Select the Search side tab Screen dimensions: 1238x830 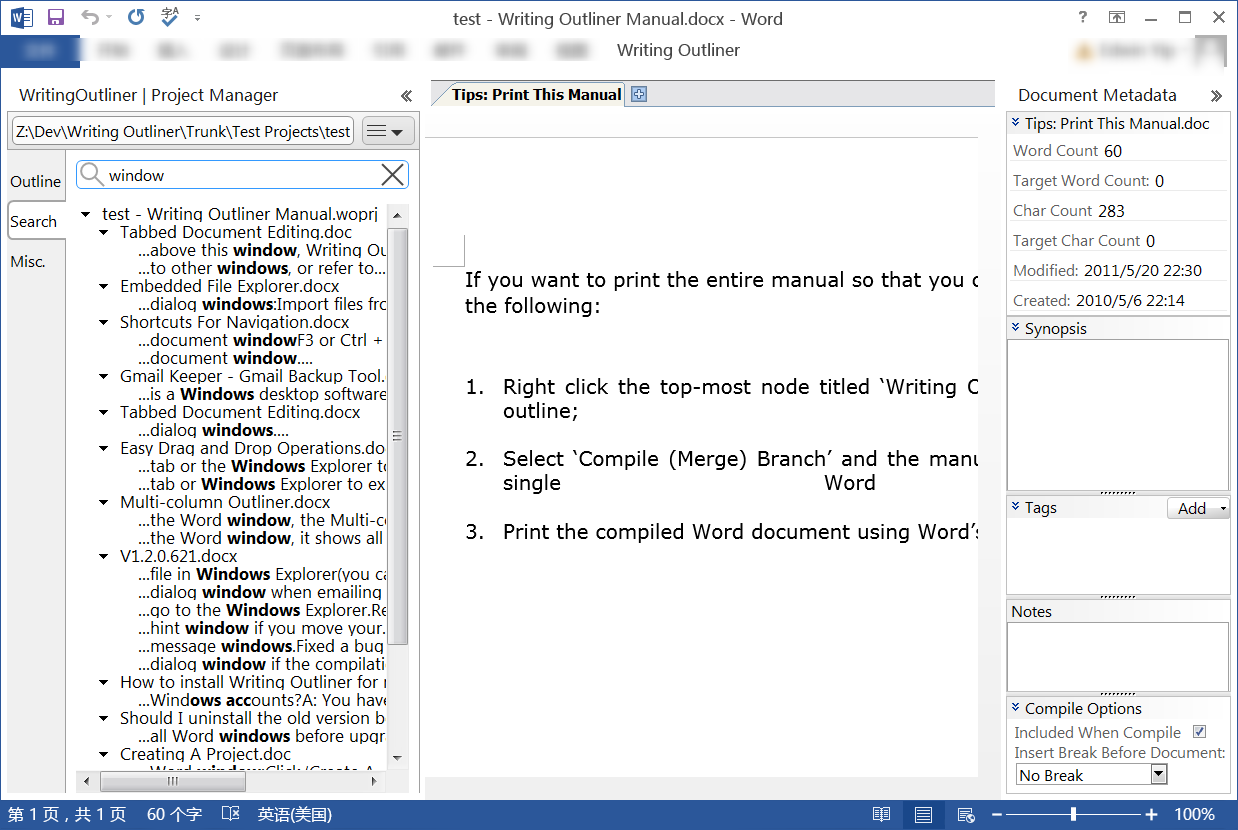point(36,221)
